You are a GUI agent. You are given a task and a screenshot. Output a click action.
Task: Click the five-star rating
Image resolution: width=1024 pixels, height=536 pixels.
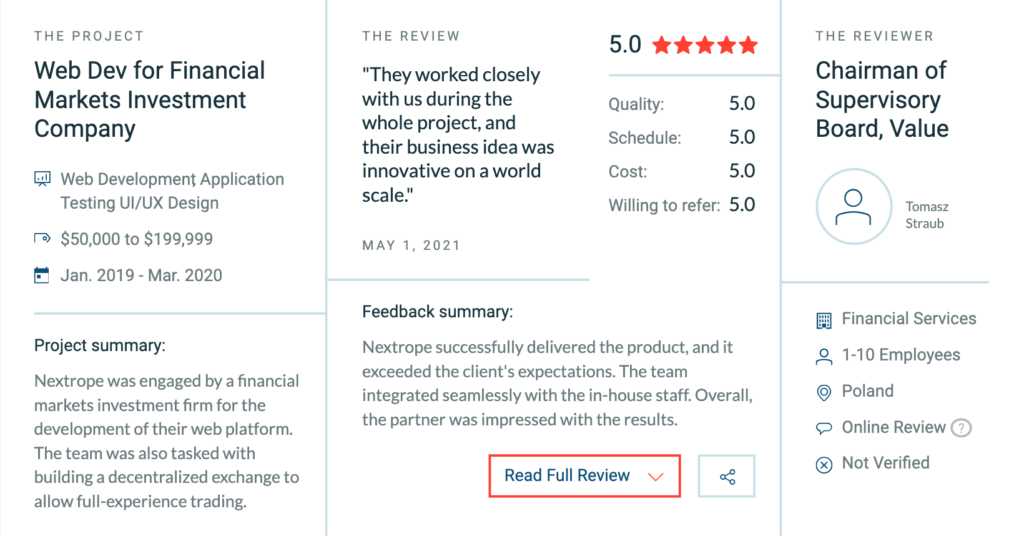click(x=705, y=45)
